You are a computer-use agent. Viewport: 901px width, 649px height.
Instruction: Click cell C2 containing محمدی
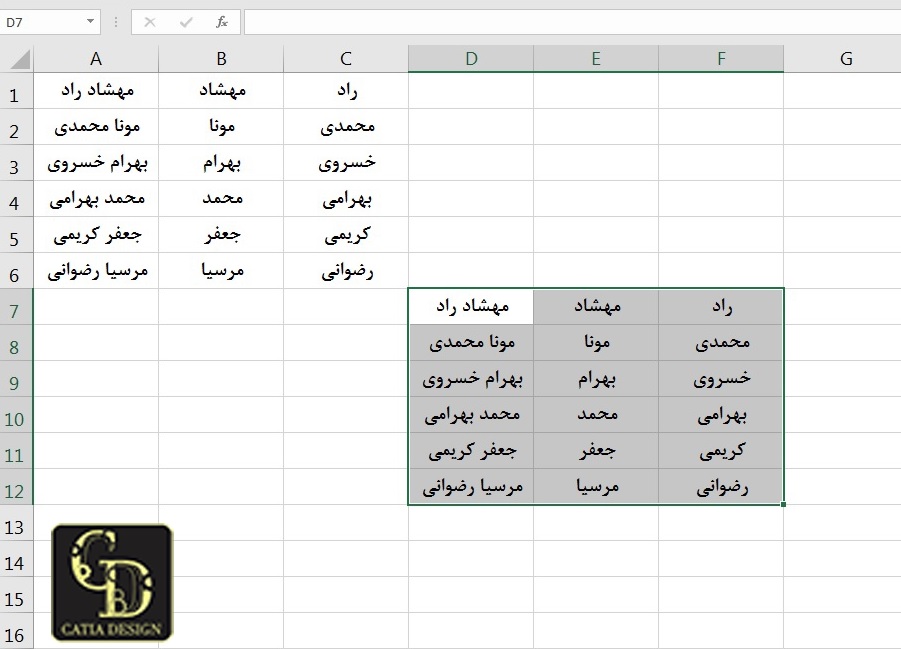pyautogui.click(x=346, y=126)
